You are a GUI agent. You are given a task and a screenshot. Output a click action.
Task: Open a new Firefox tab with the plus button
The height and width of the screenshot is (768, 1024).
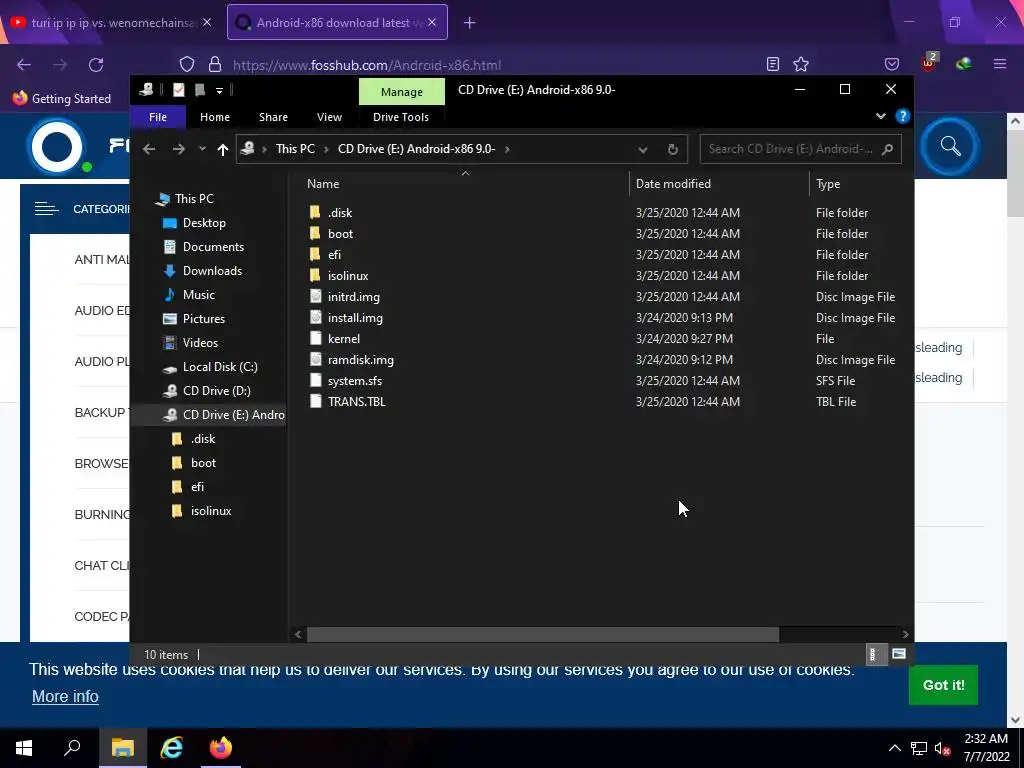point(470,23)
